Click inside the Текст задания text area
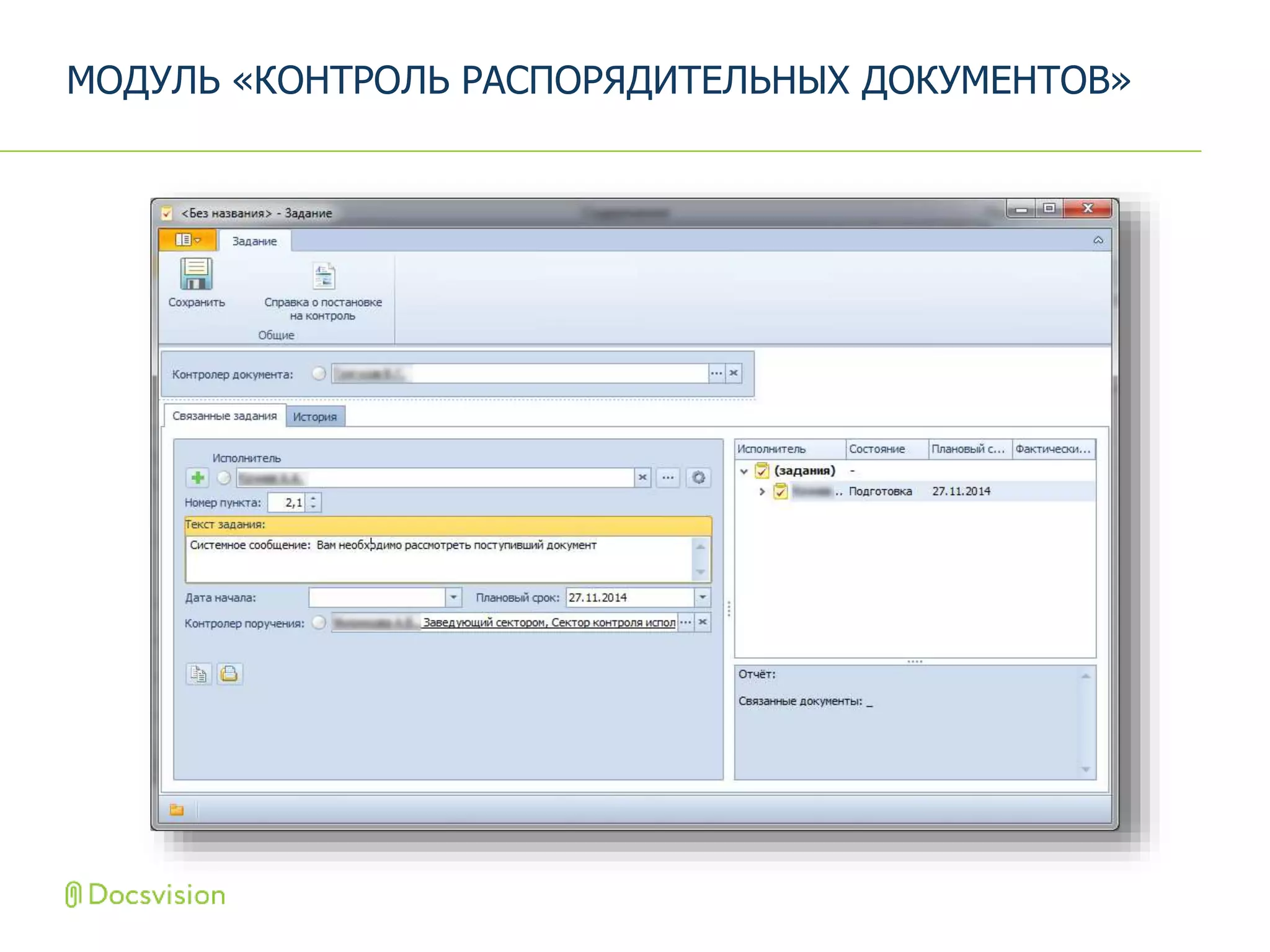The width and height of the screenshot is (1270, 952). 439,559
